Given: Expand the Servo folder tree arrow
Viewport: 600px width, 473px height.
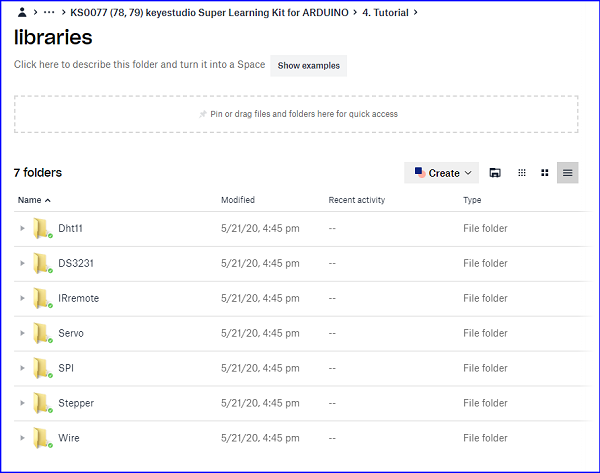Looking at the screenshot, I should pos(22,333).
